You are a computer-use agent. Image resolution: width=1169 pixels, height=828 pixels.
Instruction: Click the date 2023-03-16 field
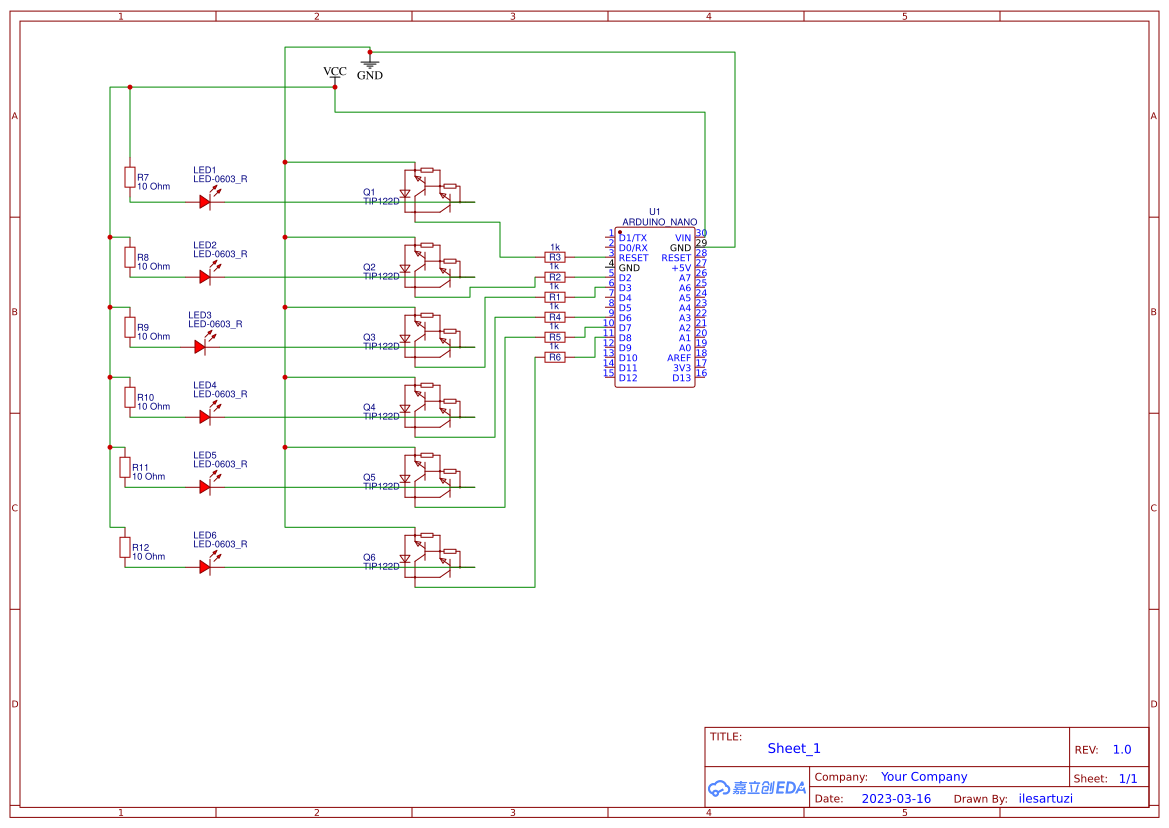point(896,798)
